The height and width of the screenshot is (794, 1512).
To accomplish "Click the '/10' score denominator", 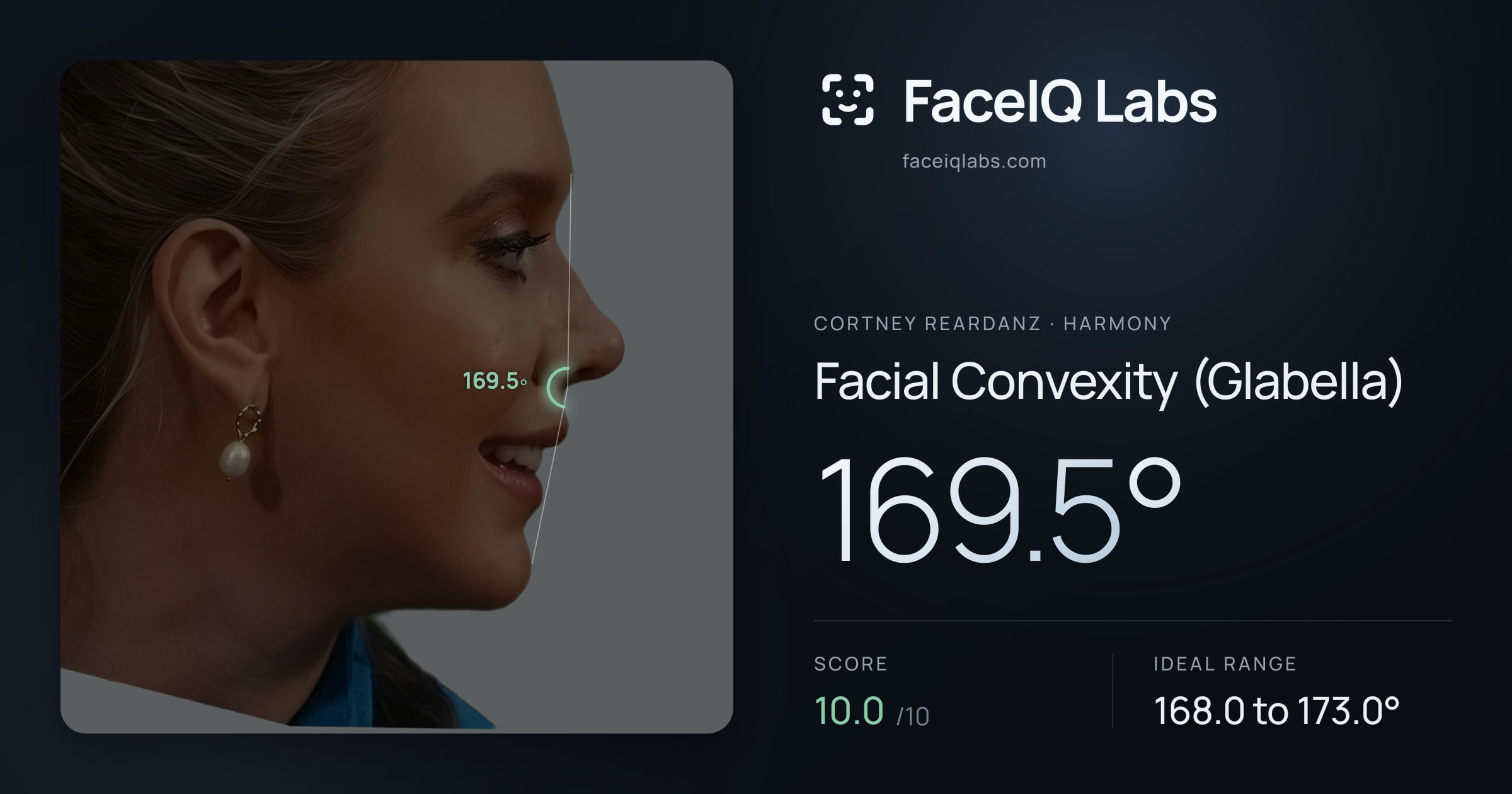I will tap(913, 716).
